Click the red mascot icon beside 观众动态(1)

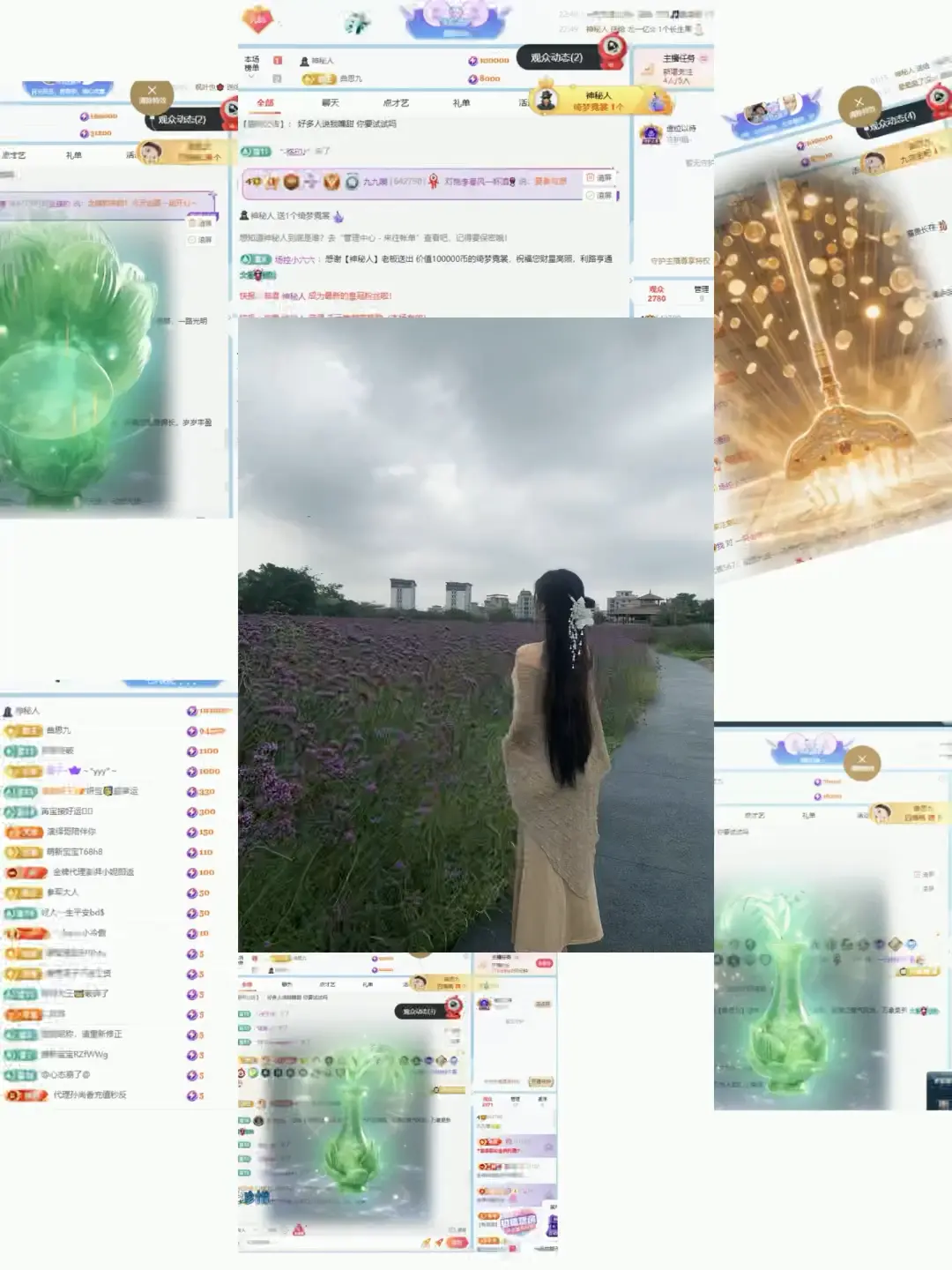click(453, 1007)
